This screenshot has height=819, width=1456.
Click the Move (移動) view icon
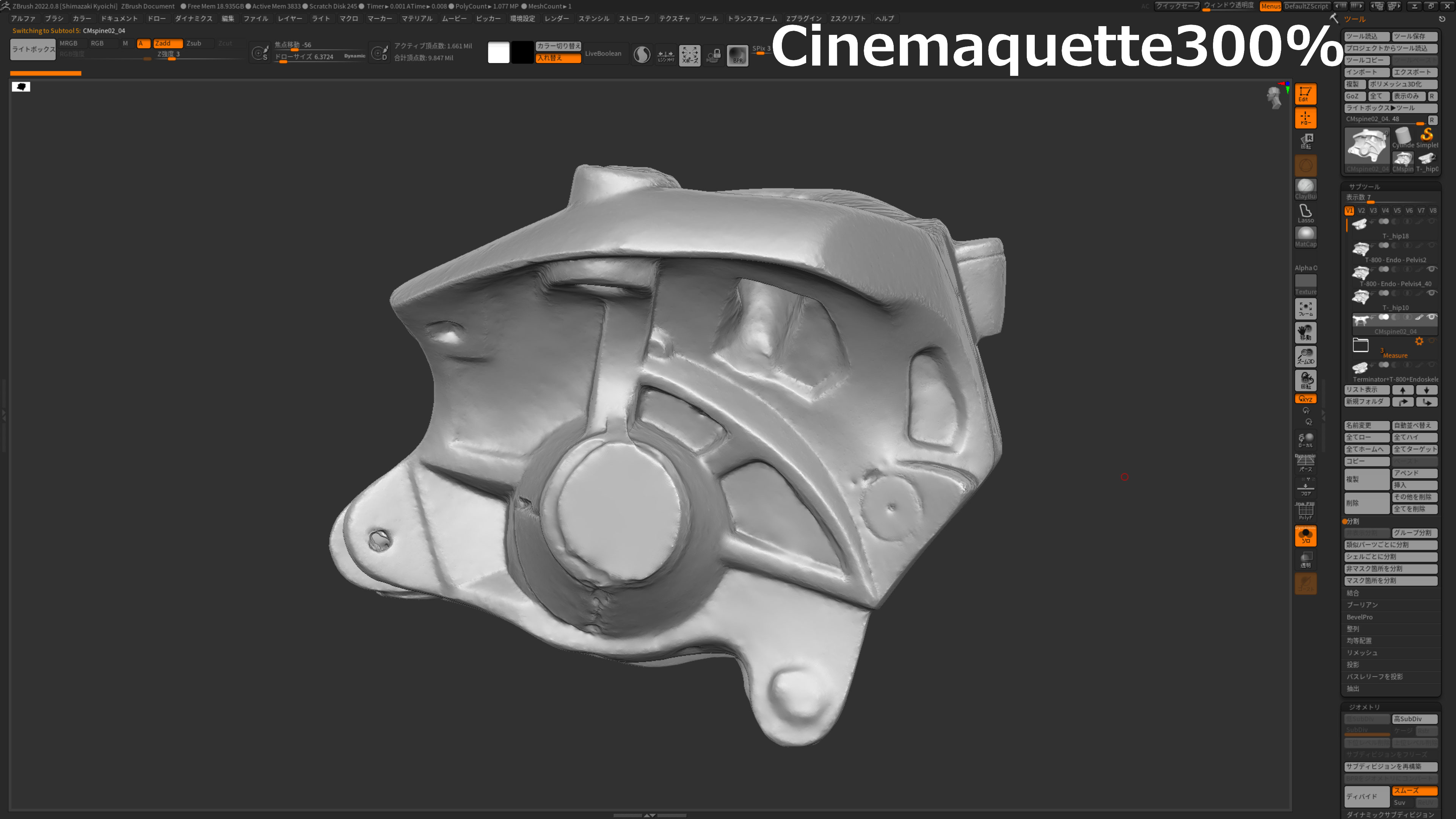coord(1305,333)
